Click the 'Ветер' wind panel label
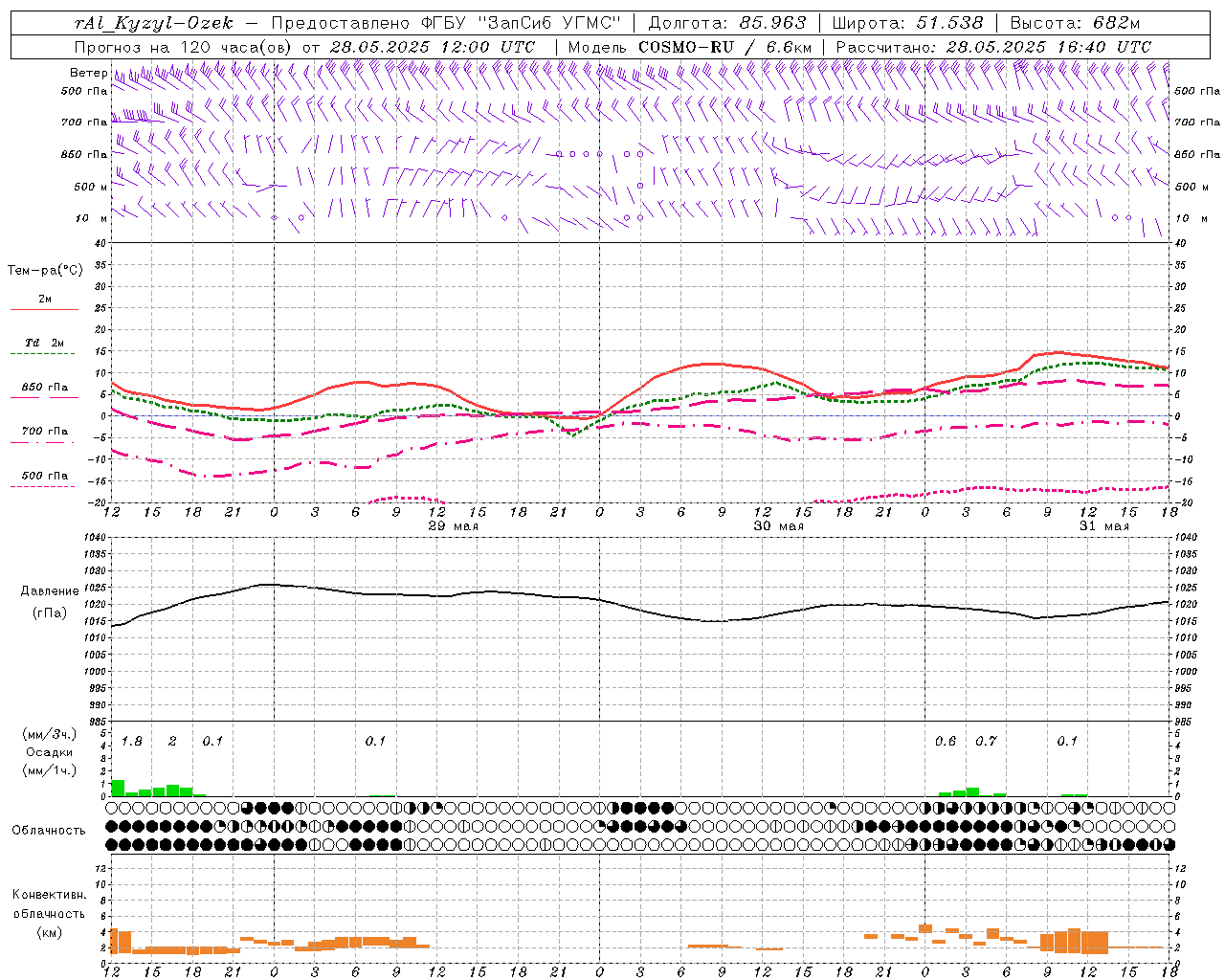1225x980 pixels. (x=88, y=73)
